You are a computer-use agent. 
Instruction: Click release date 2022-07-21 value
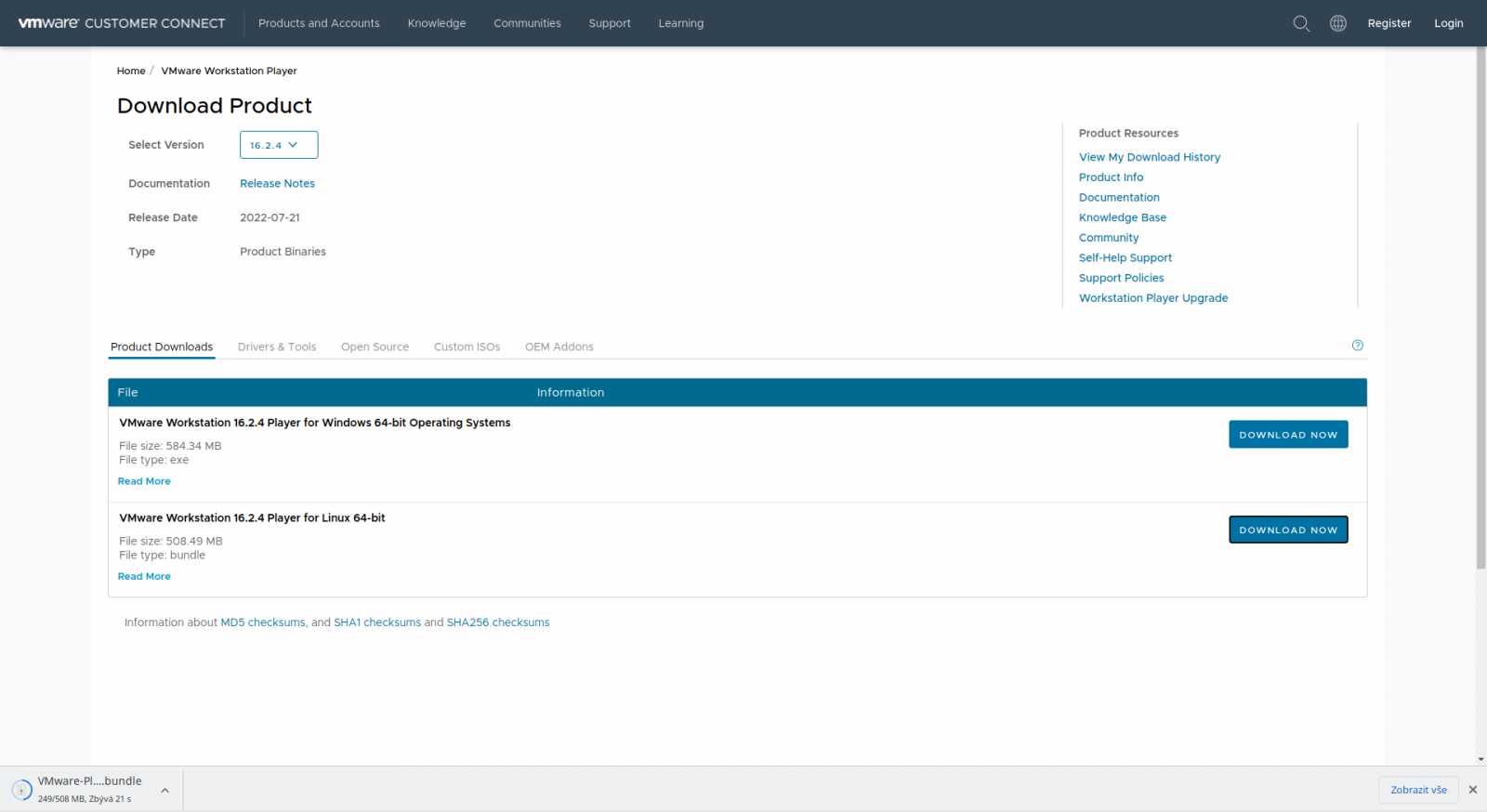pyautogui.click(x=270, y=217)
